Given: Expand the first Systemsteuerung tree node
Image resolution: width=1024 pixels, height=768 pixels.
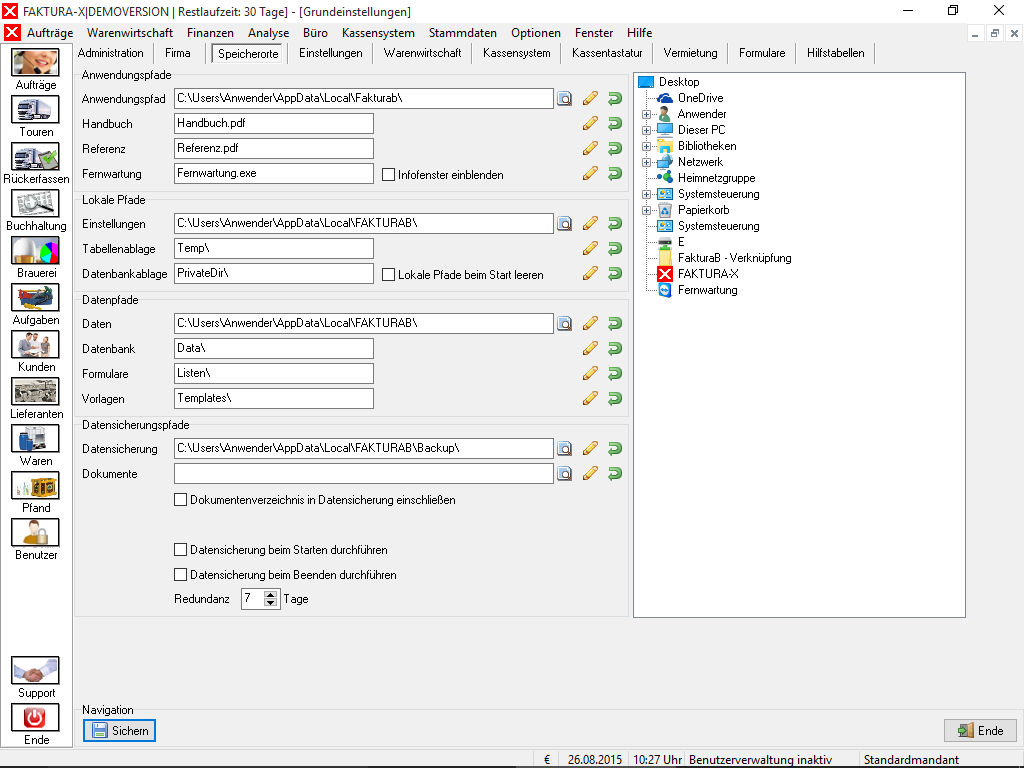Looking at the screenshot, I should [647, 194].
